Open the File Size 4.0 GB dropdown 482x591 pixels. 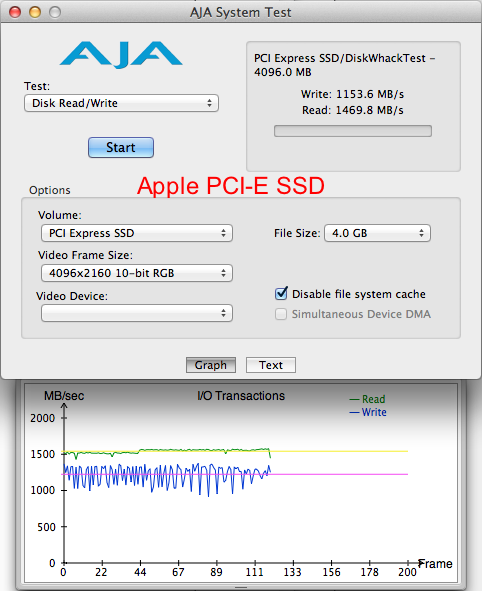(x=377, y=233)
